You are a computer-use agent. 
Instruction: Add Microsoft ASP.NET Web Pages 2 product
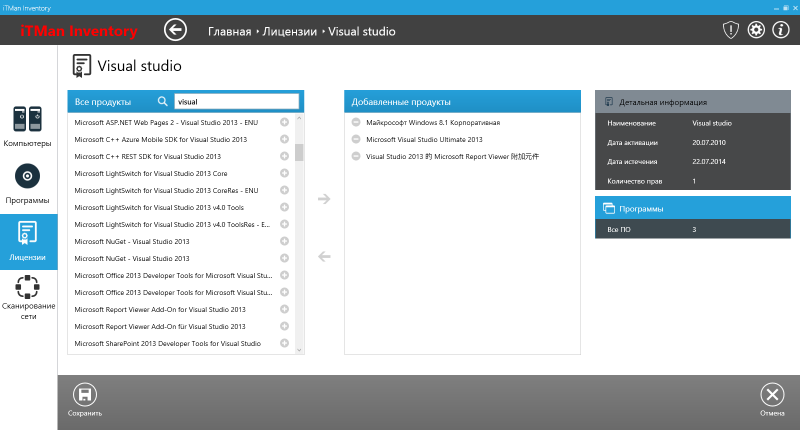coord(285,122)
